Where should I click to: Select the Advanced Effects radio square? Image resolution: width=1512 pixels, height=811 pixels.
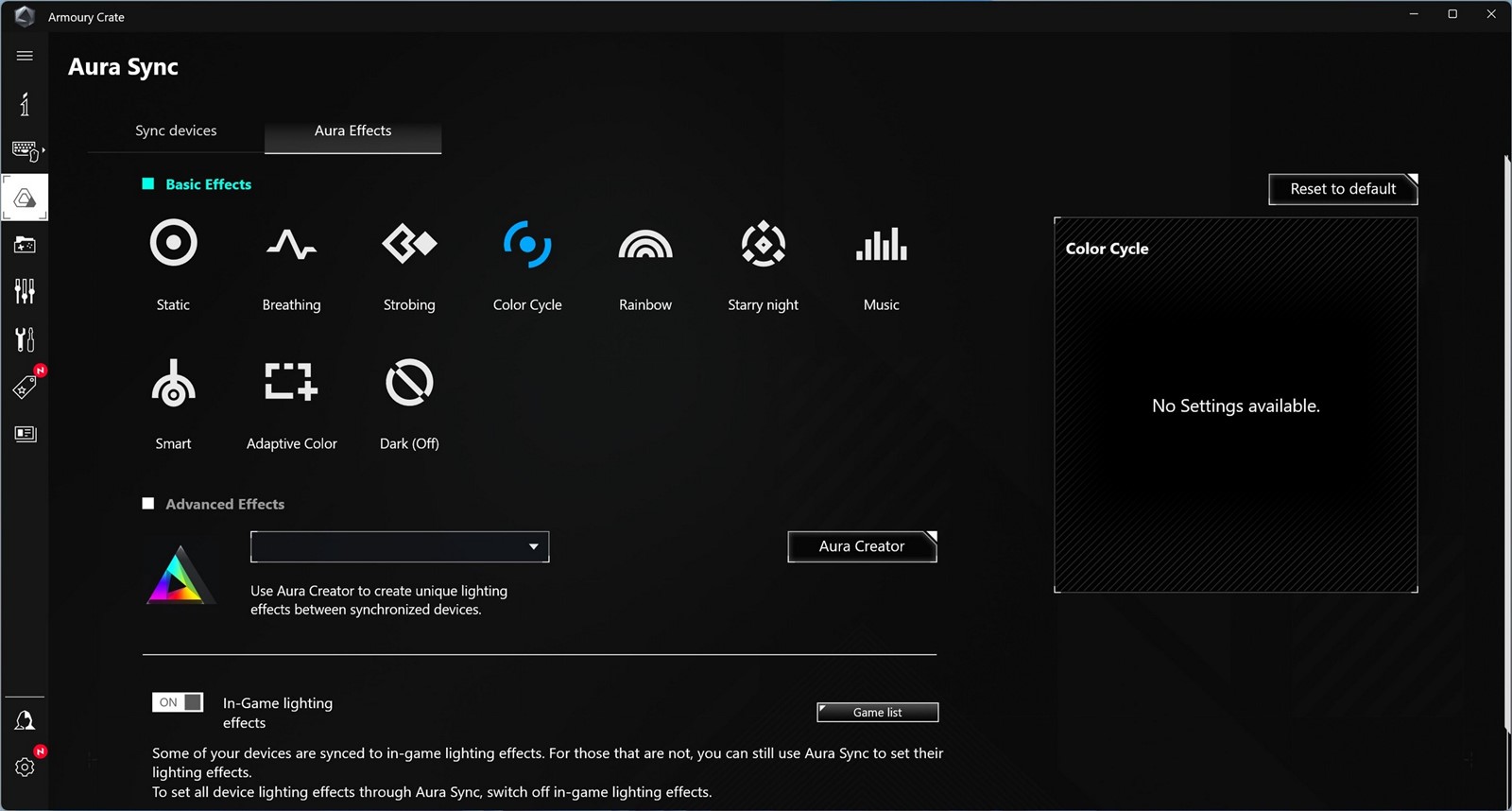coord(148,504)
